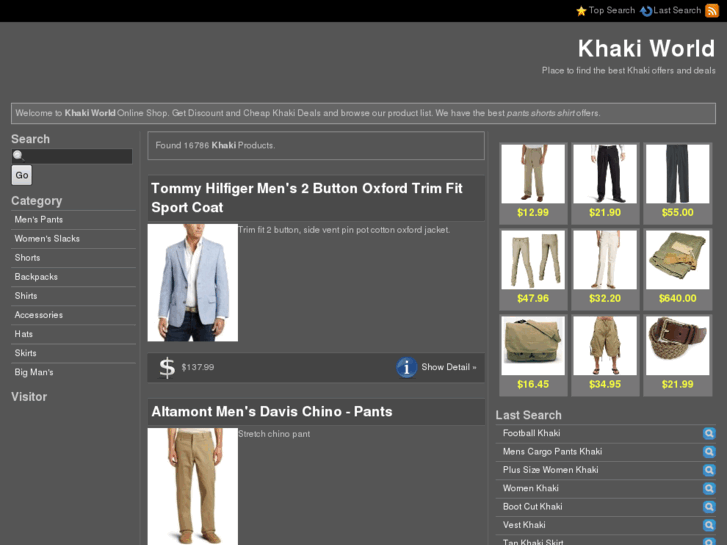
Task: Open the $640.00 folded item thumbnail
Action: (x=677, y=260)
